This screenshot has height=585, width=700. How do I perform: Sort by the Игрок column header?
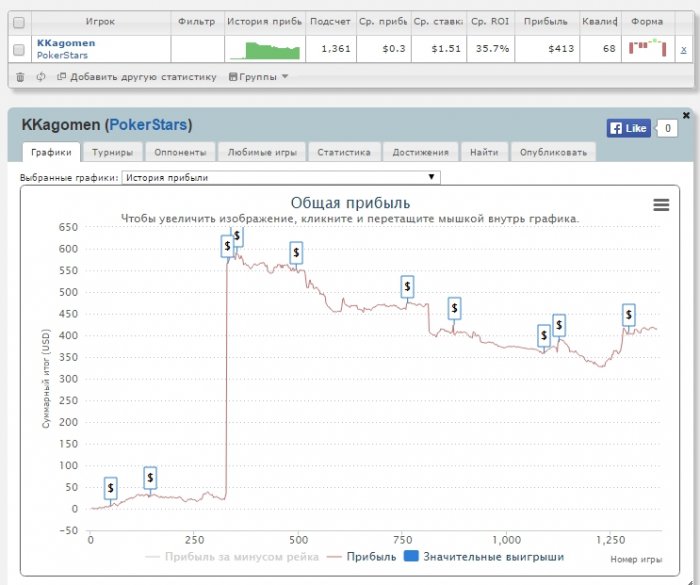101,21
